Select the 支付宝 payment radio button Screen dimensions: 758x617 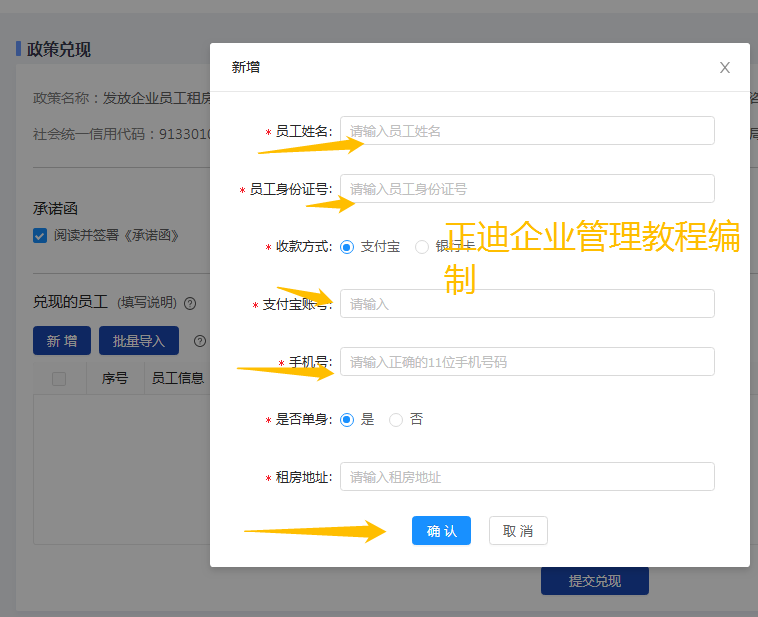click(347, 247)
